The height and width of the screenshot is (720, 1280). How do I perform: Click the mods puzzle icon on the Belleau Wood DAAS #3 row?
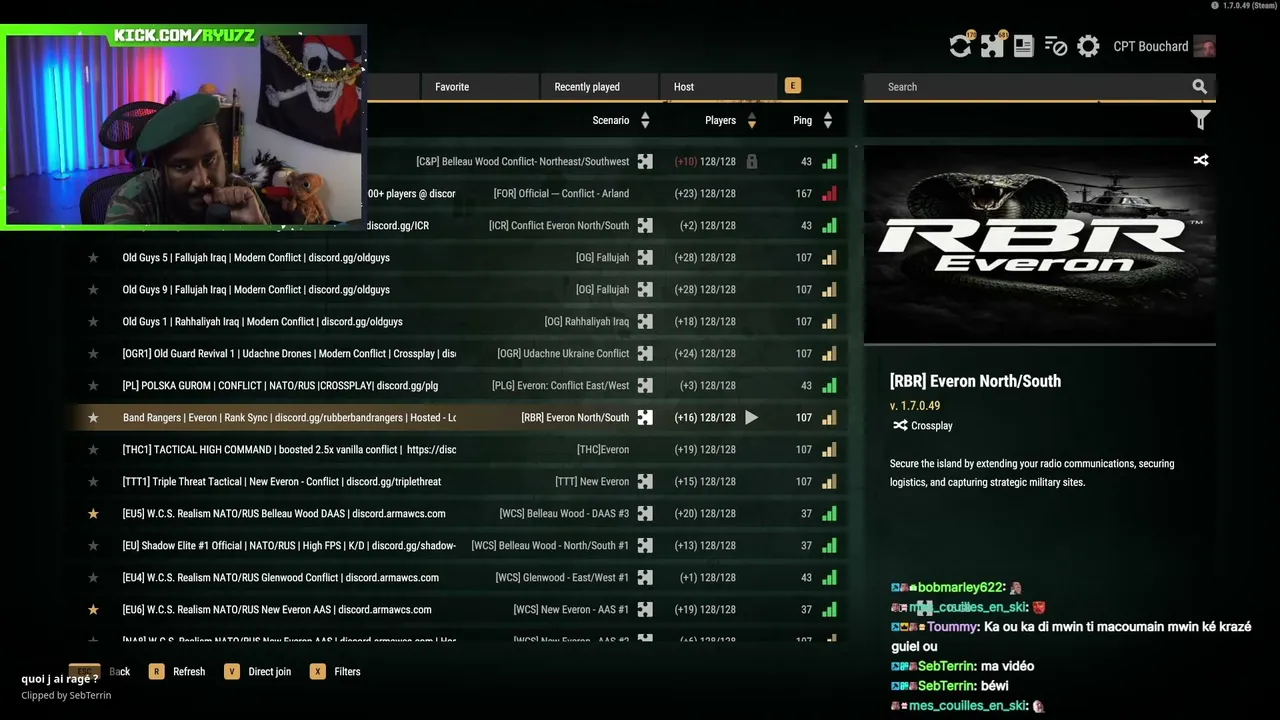645,513
